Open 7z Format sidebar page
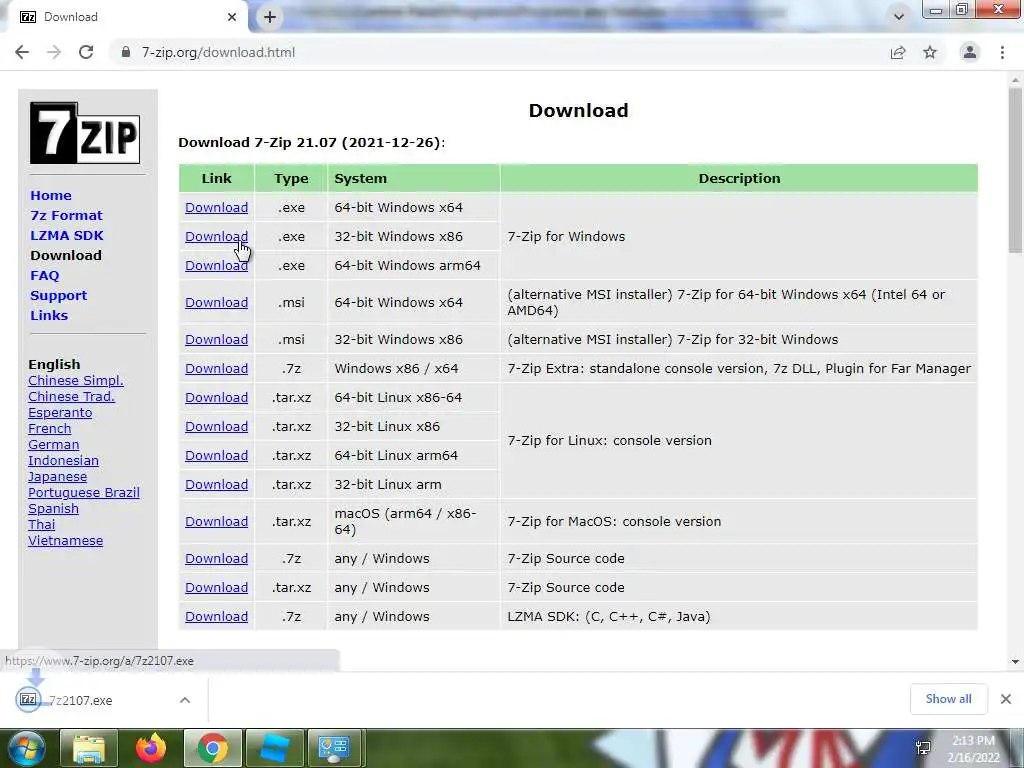The image size is (1024, 768). click(x=67, y=216)
